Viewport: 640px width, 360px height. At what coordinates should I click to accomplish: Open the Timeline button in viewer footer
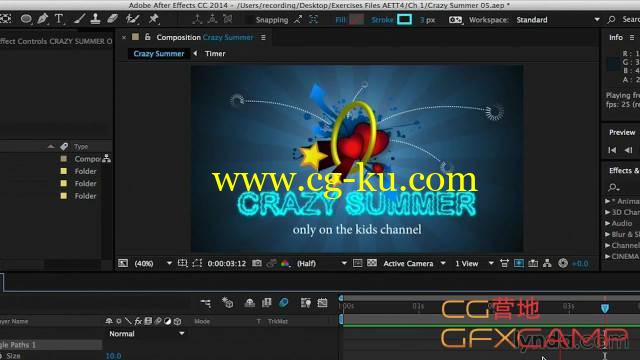click(x=533, y=263)
